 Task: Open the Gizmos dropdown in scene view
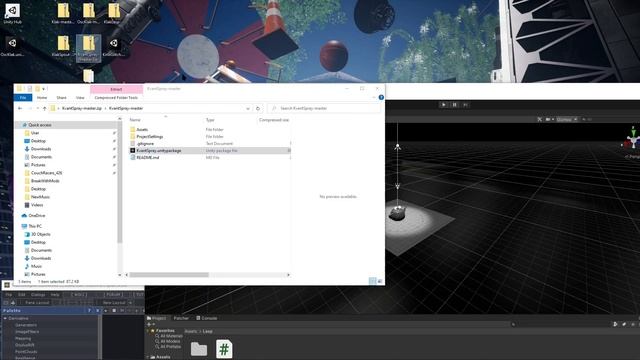(567, 119)
